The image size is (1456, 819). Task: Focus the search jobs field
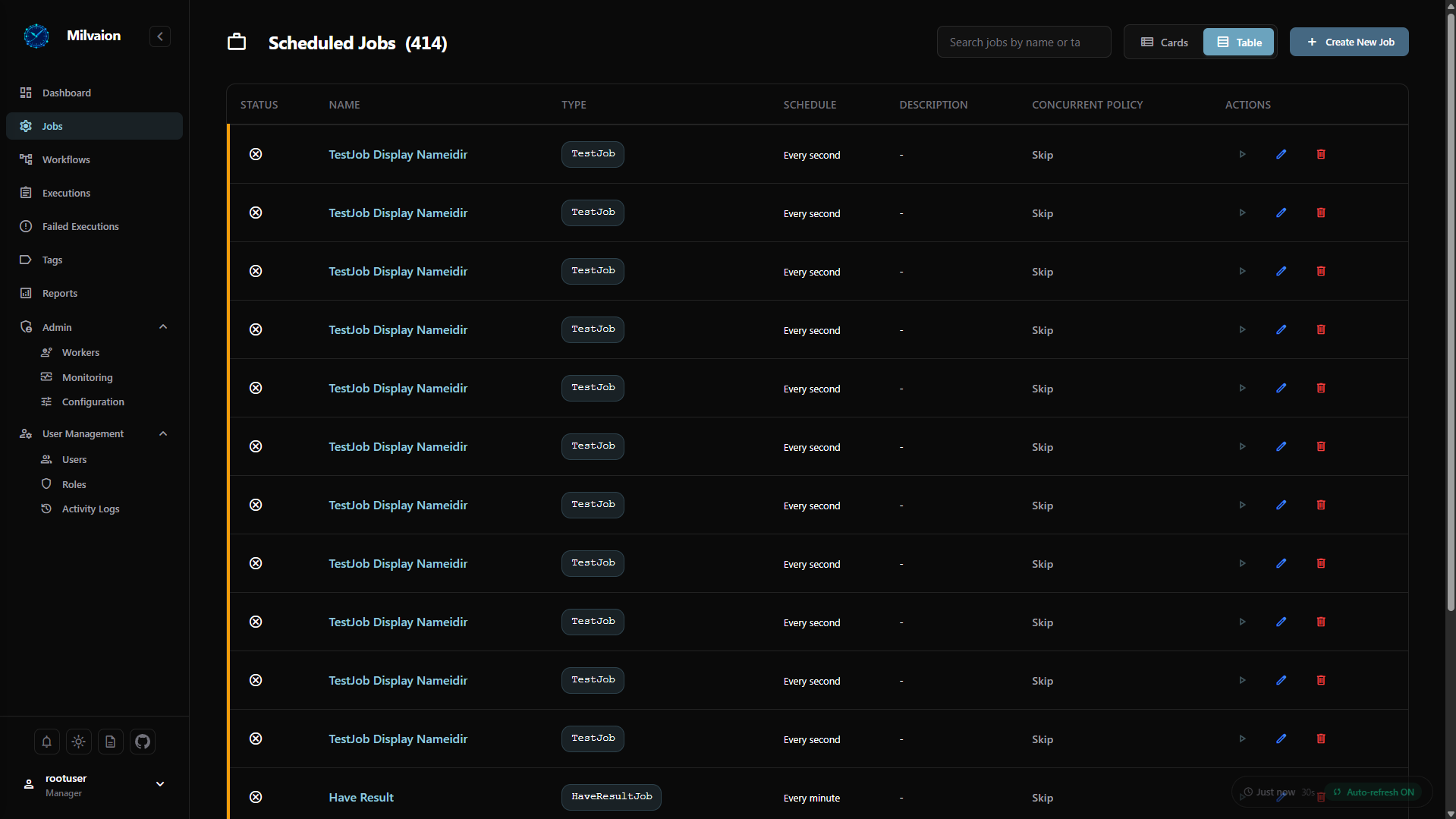(x=1024, y=43)
